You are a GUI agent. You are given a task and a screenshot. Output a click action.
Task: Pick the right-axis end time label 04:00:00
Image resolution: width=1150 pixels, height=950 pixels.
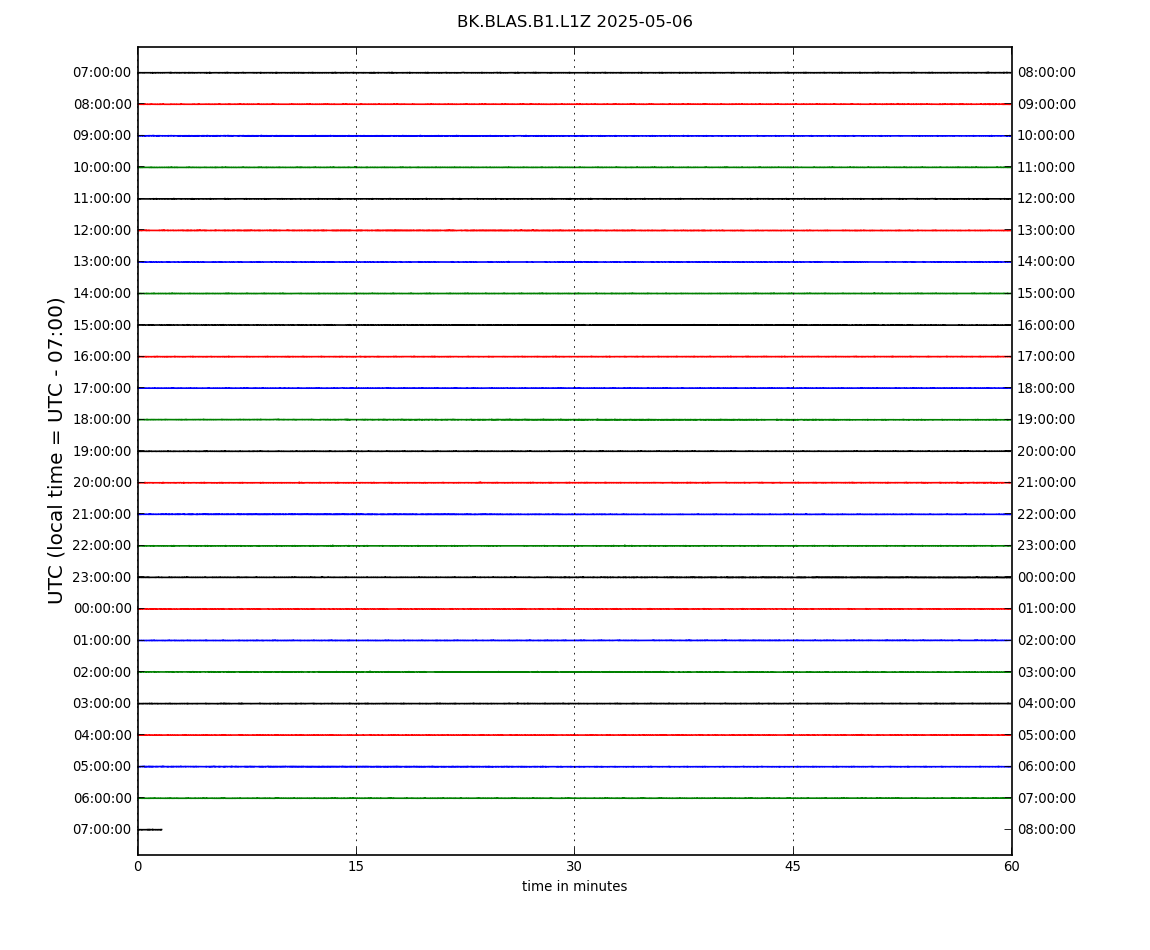(1047, 704)
